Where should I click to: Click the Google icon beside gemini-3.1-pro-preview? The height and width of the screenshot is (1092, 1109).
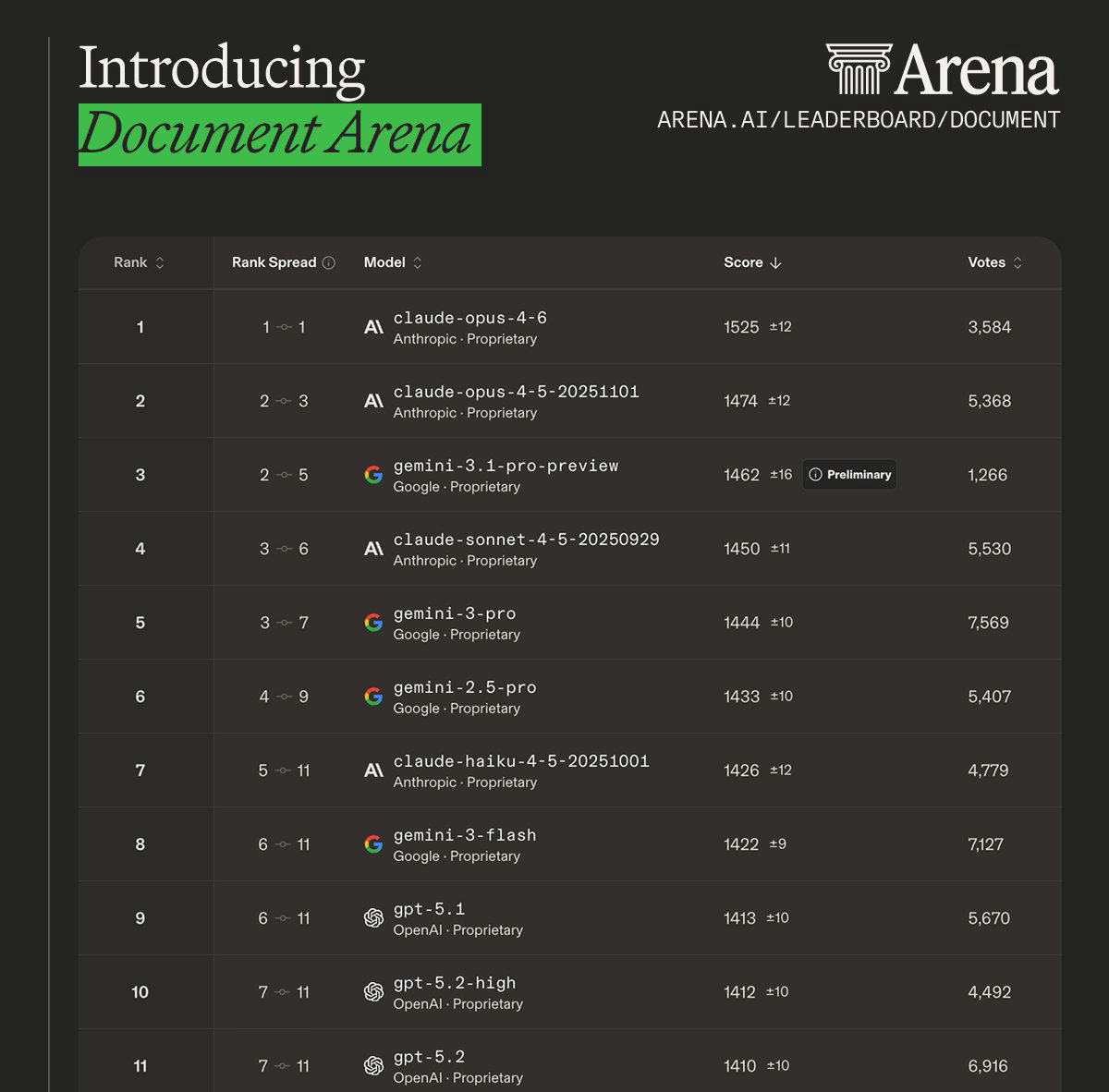click(x=373, y=475)
